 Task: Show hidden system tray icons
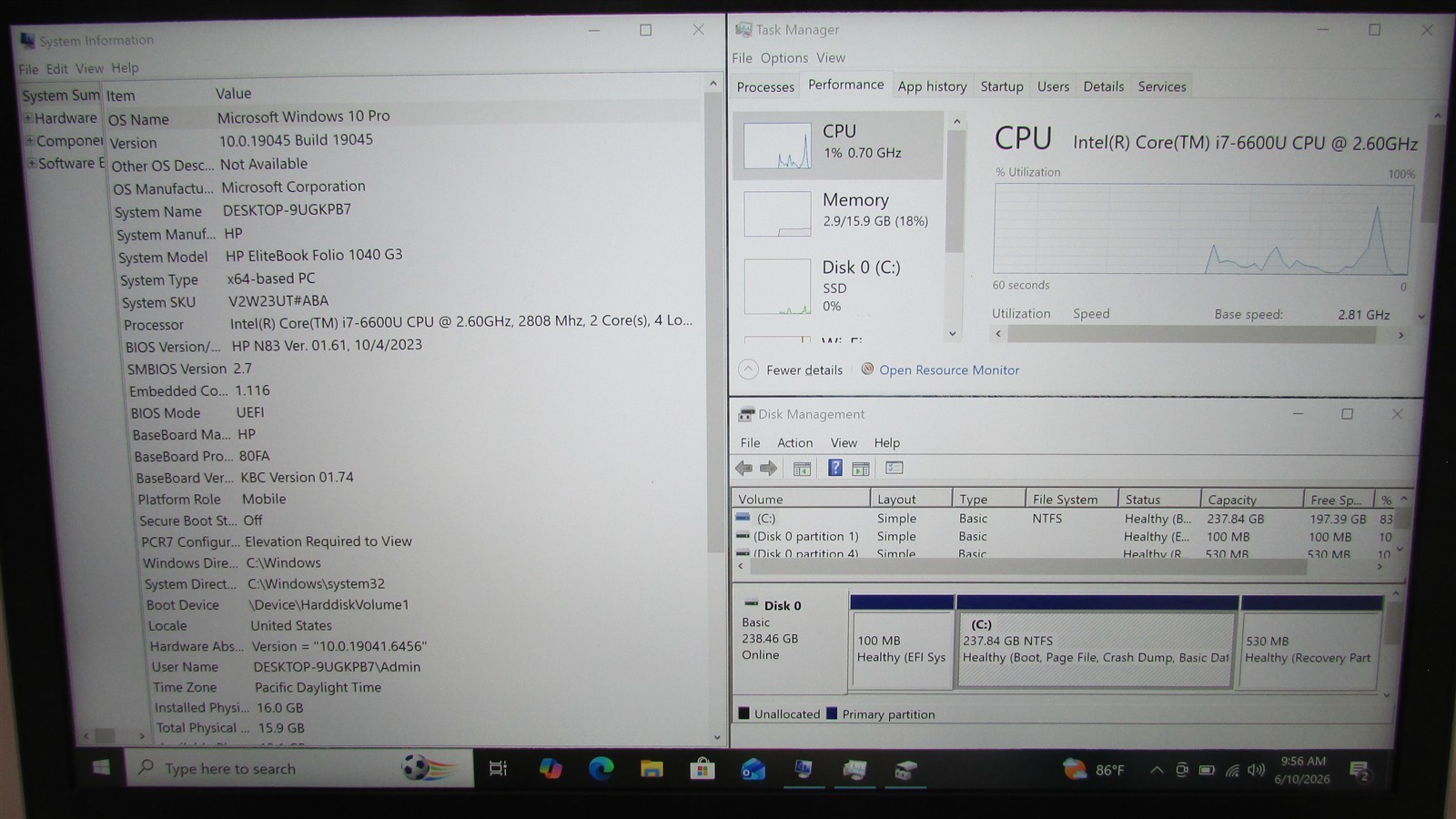point(1157,770)
